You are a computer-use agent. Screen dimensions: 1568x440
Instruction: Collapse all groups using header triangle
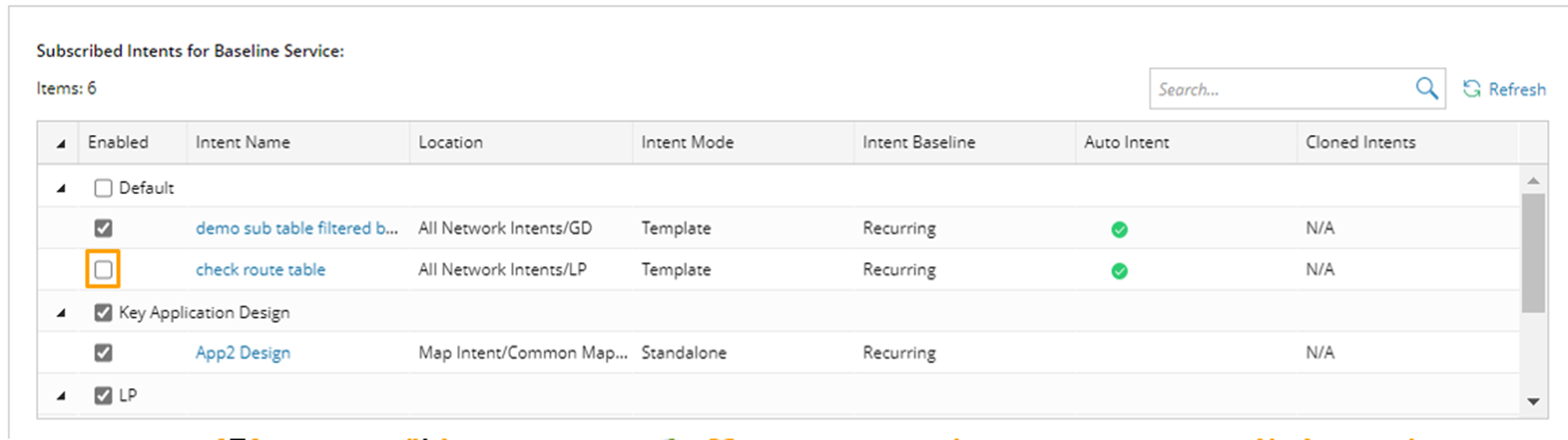pos(61,144)
